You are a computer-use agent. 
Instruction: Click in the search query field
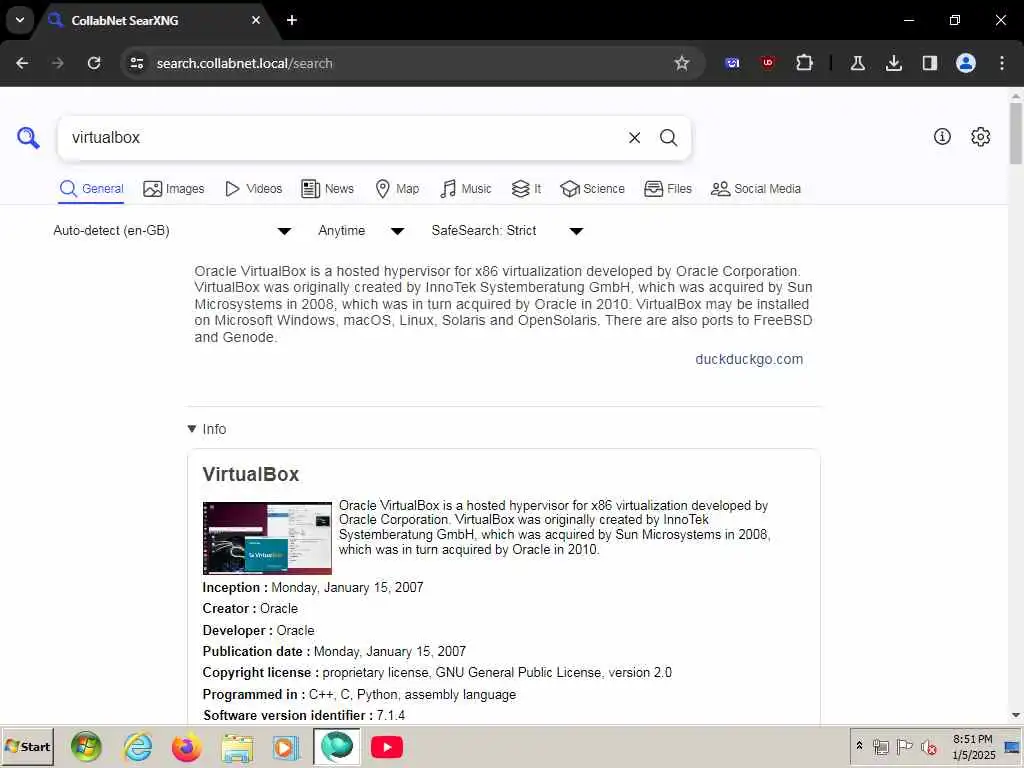(346, 138)
